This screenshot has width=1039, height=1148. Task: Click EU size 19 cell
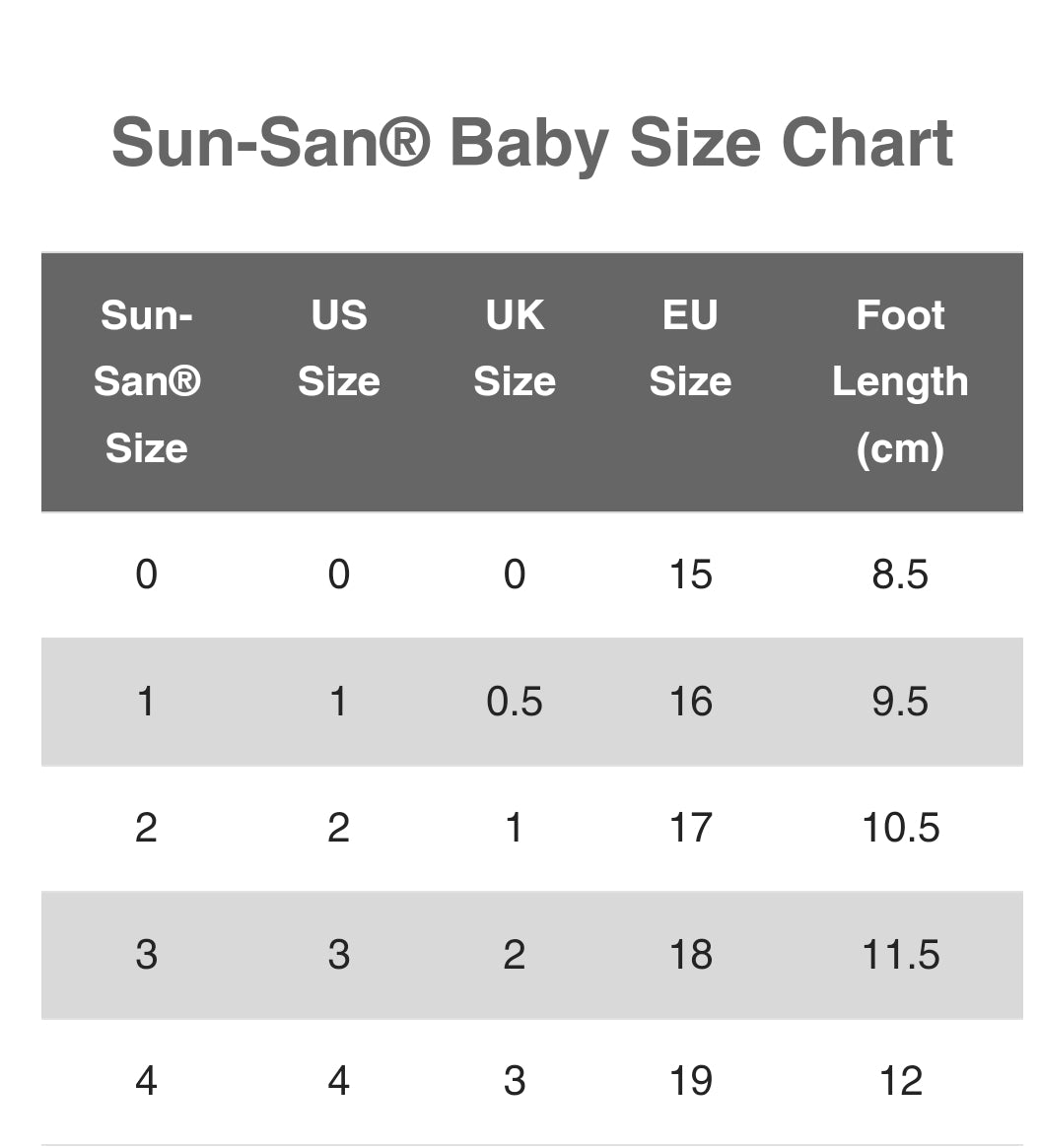coord(690,1081)
